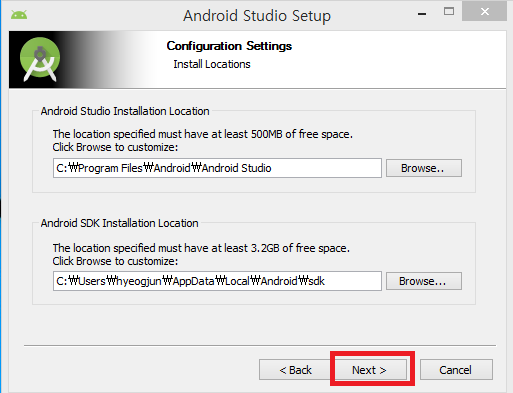Click the text mentioning 3.2GB of free space

[x=201, y=248]
